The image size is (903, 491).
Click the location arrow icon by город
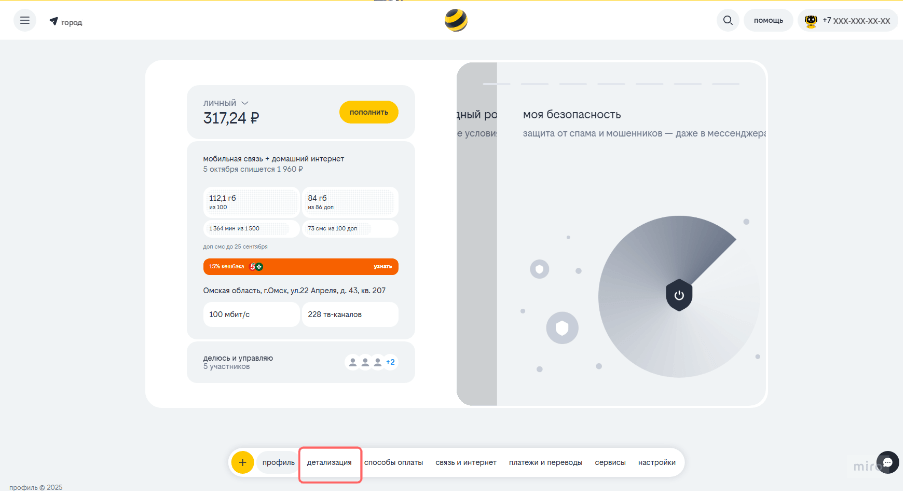54,21
